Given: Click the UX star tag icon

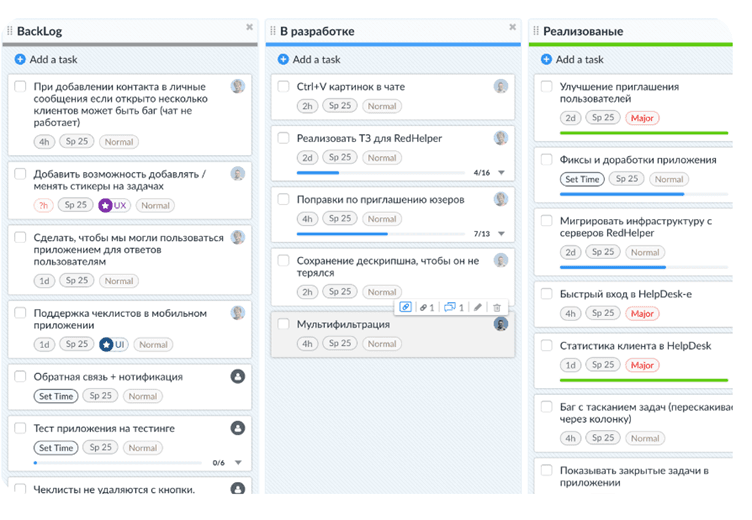Looking at the screenshot, I should (105, 205).
